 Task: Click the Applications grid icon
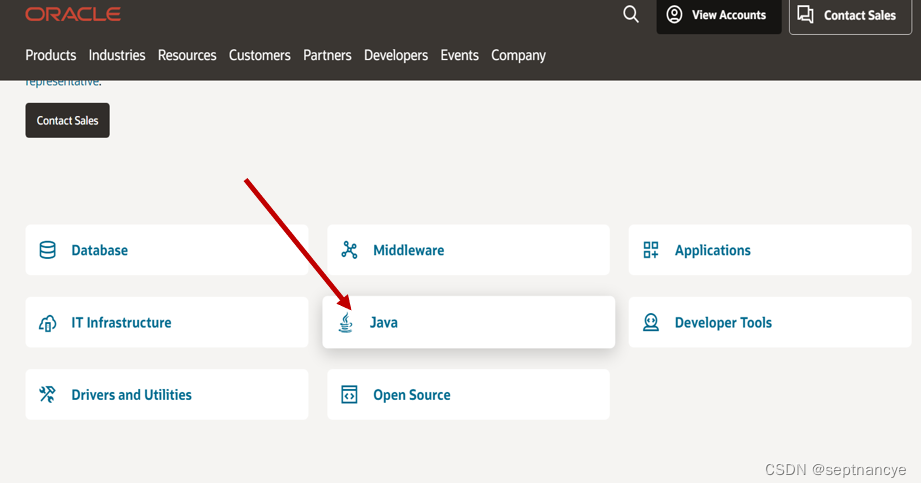(651, 250)
